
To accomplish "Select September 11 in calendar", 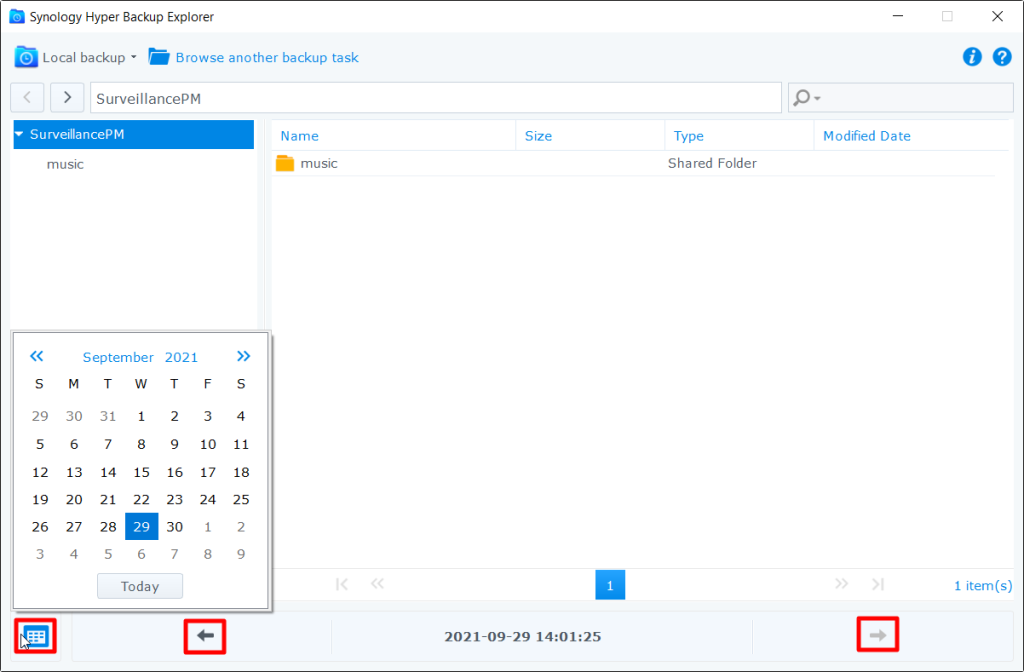I will coord(241,444).
